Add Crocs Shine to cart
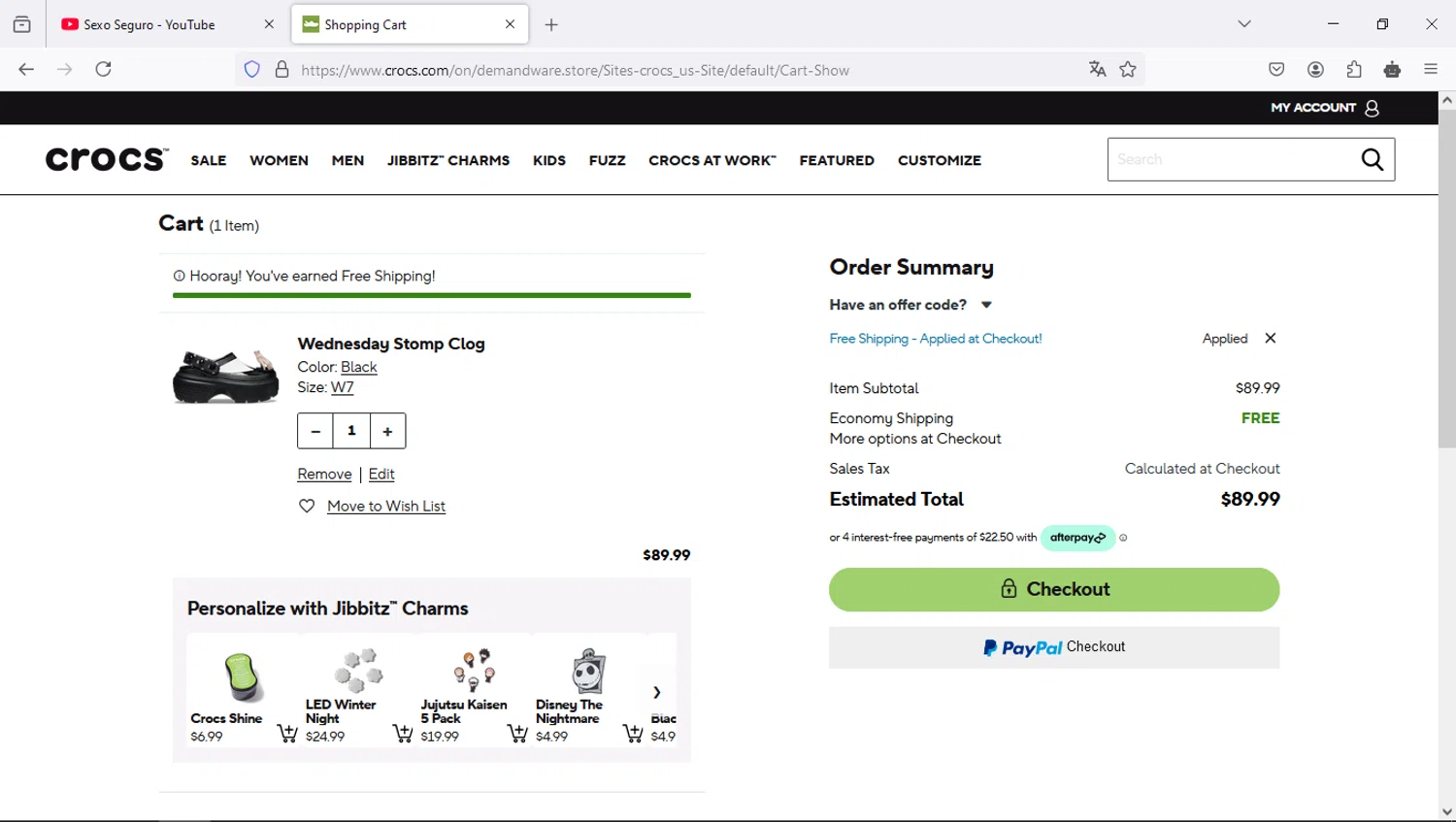 287,734
